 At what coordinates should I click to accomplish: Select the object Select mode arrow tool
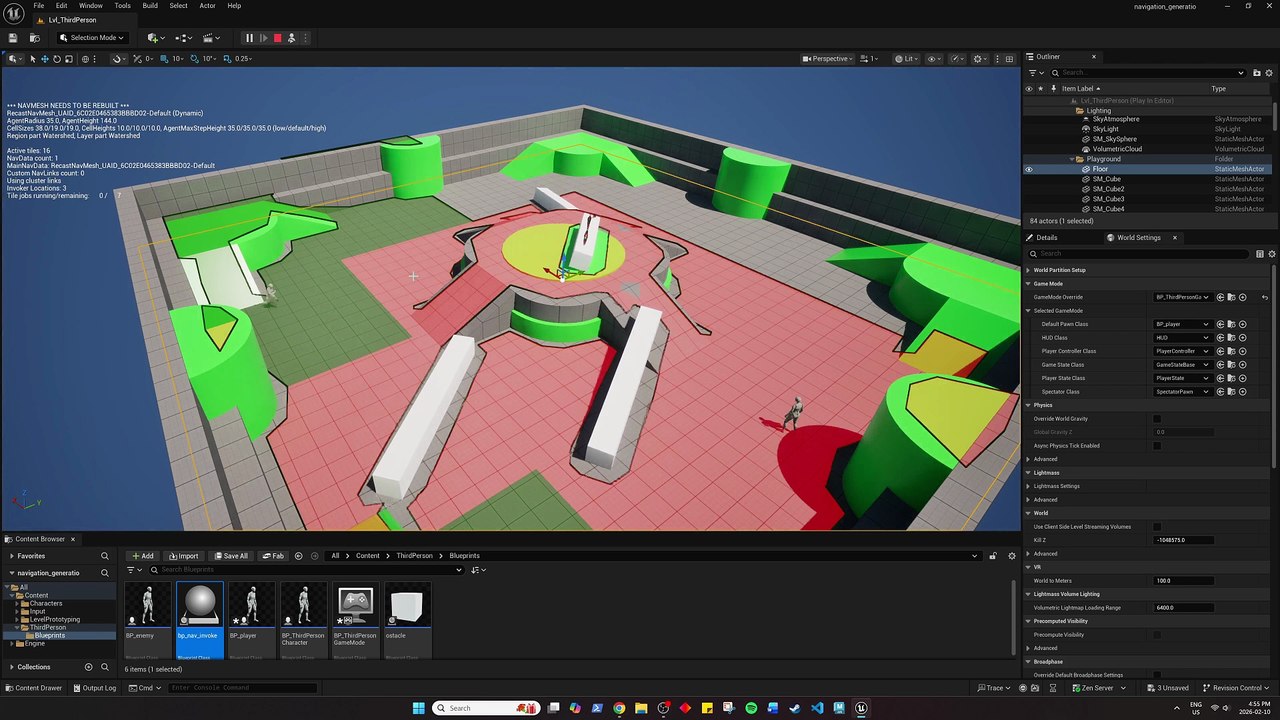(x=33, y=59)
